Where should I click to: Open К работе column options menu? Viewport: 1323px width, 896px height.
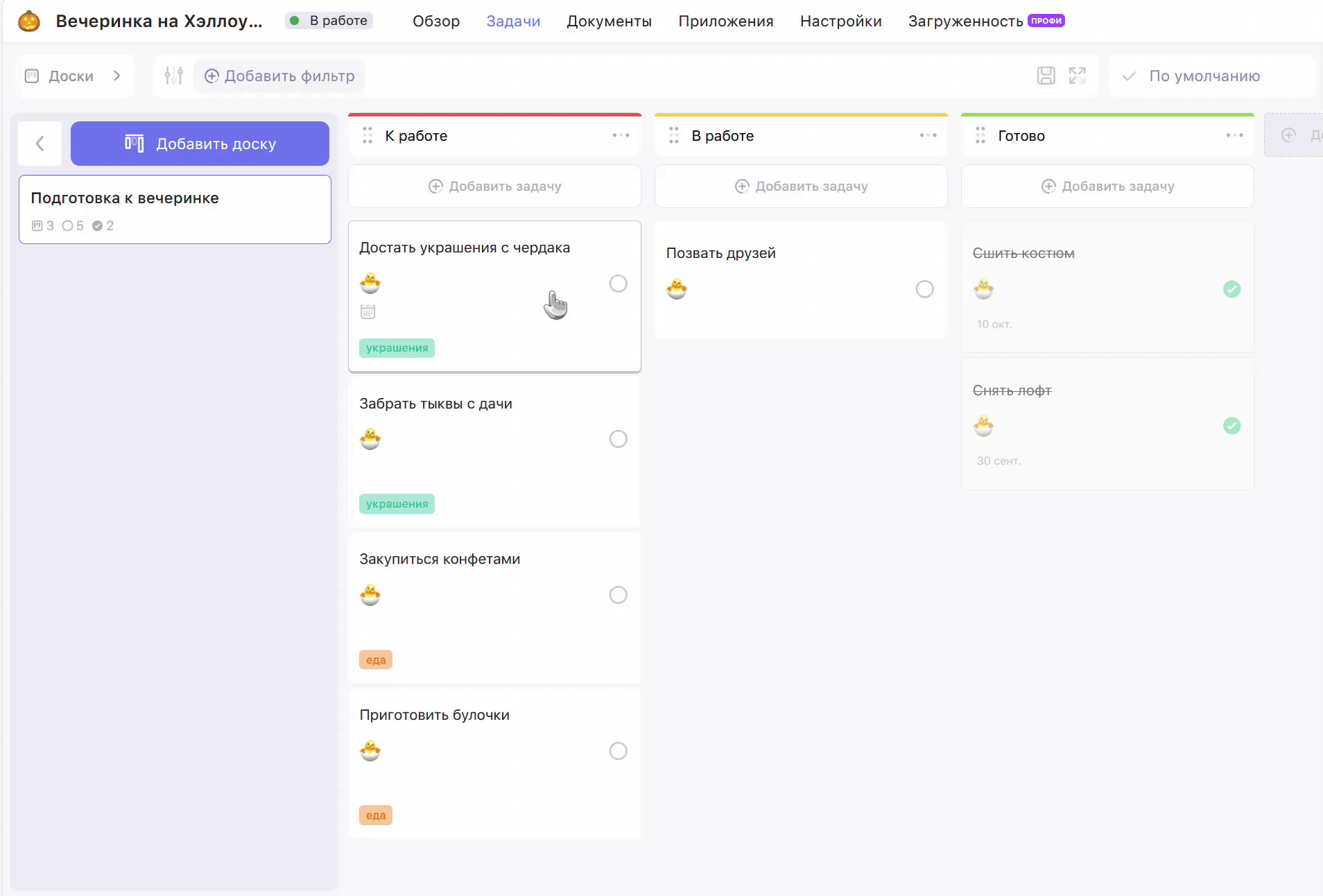pyautogui.click(x=621, y=135)
